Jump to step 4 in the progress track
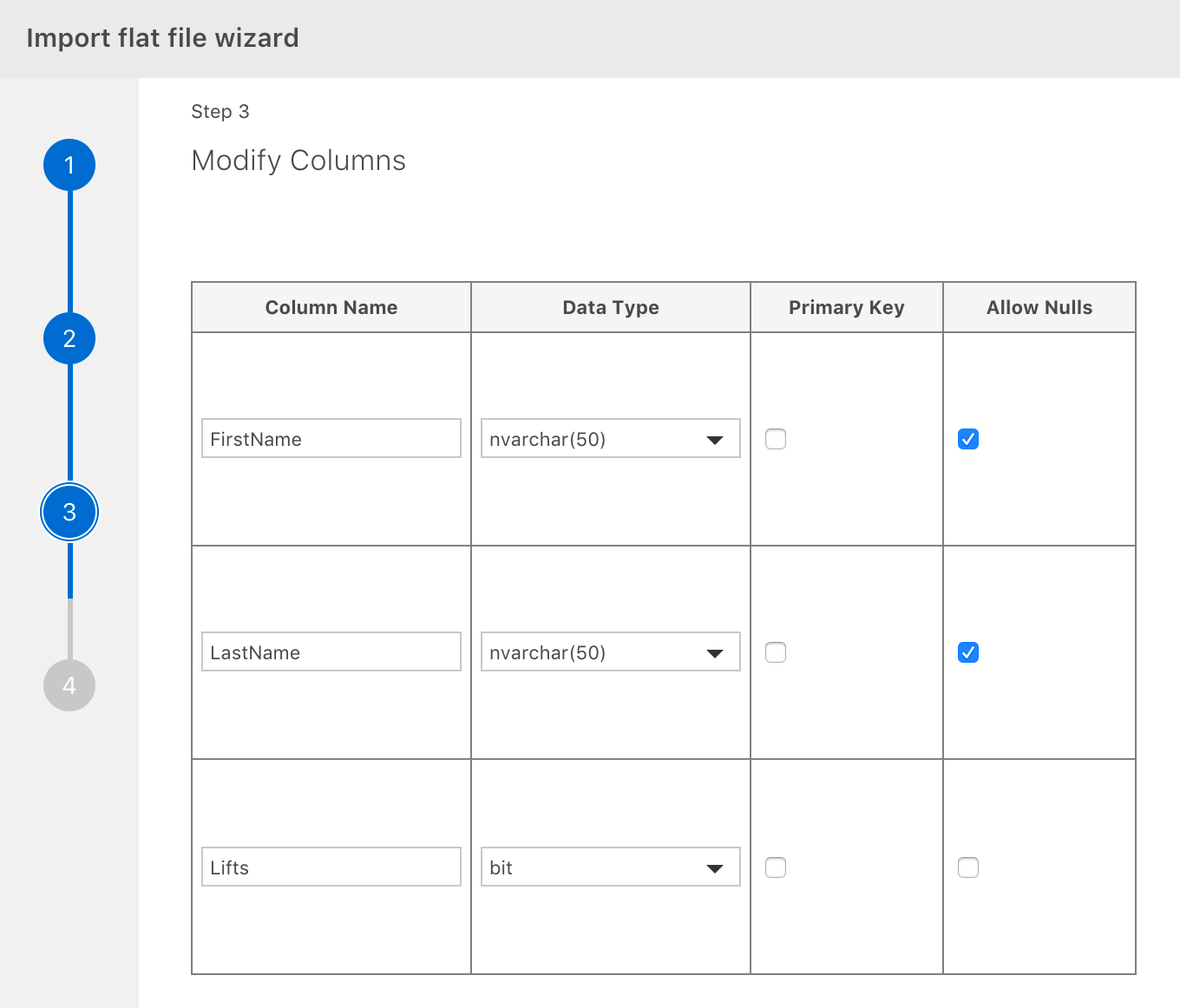This screenshot has width=1180, height=1008. click(69, 685)
